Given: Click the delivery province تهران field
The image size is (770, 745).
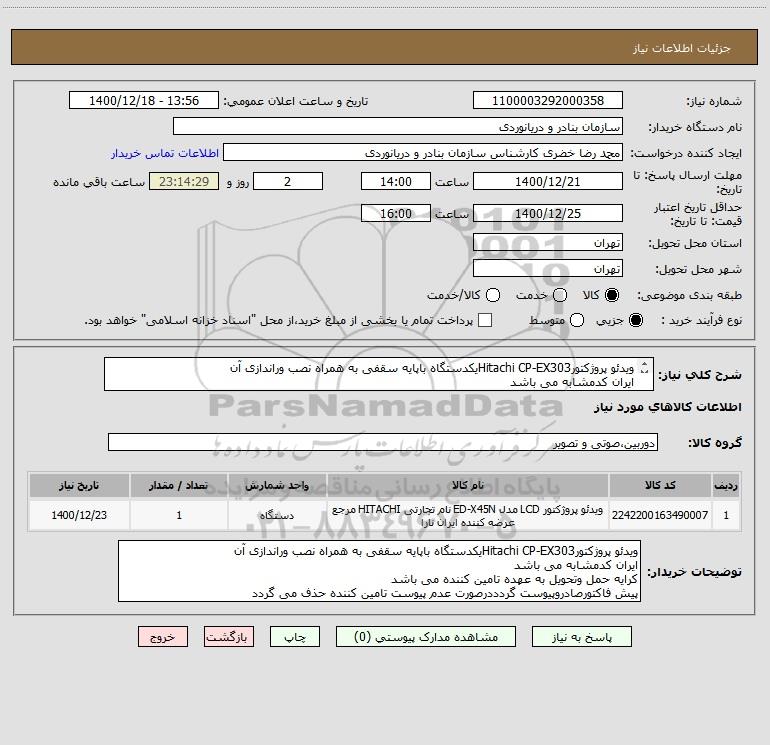Looking at the screenshot, I should click(x=548, y=243).
